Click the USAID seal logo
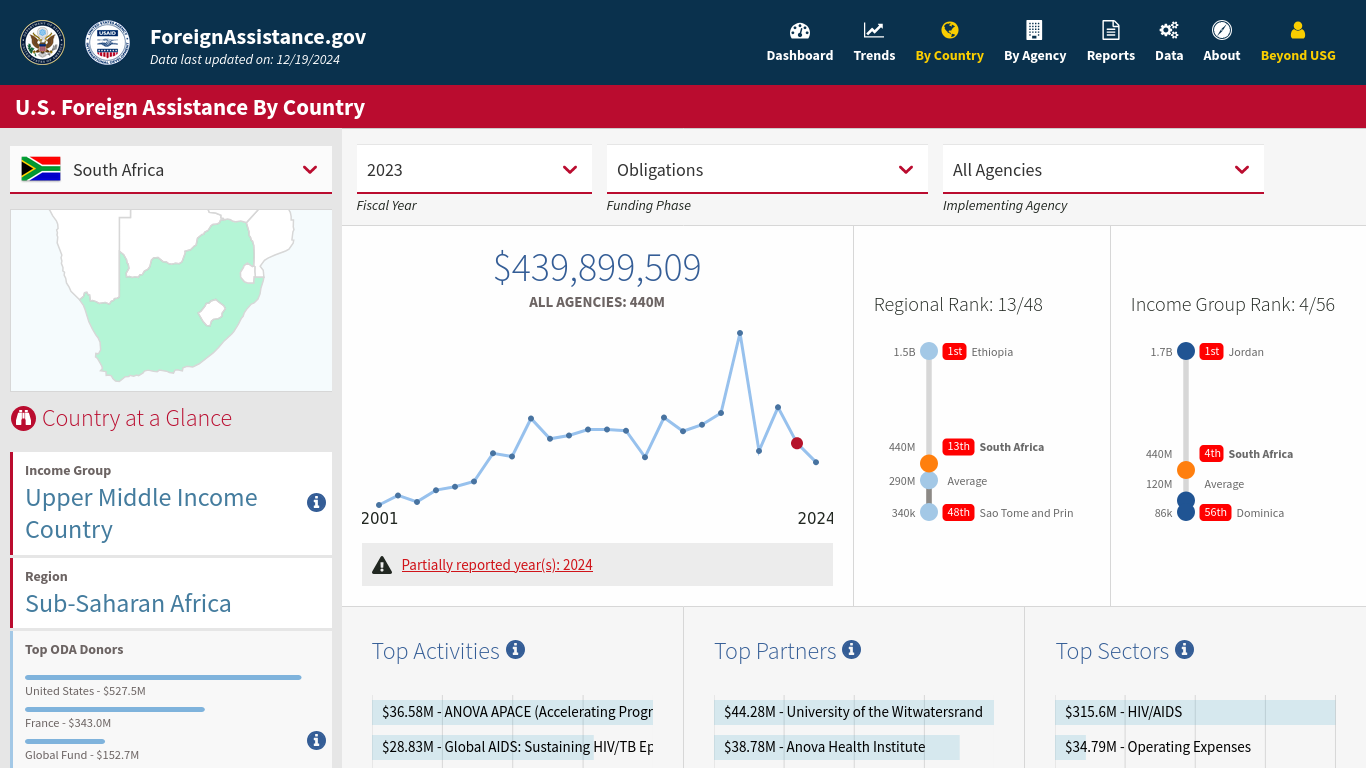Viewport: 1366px width, 768px height. coord(107,43)
